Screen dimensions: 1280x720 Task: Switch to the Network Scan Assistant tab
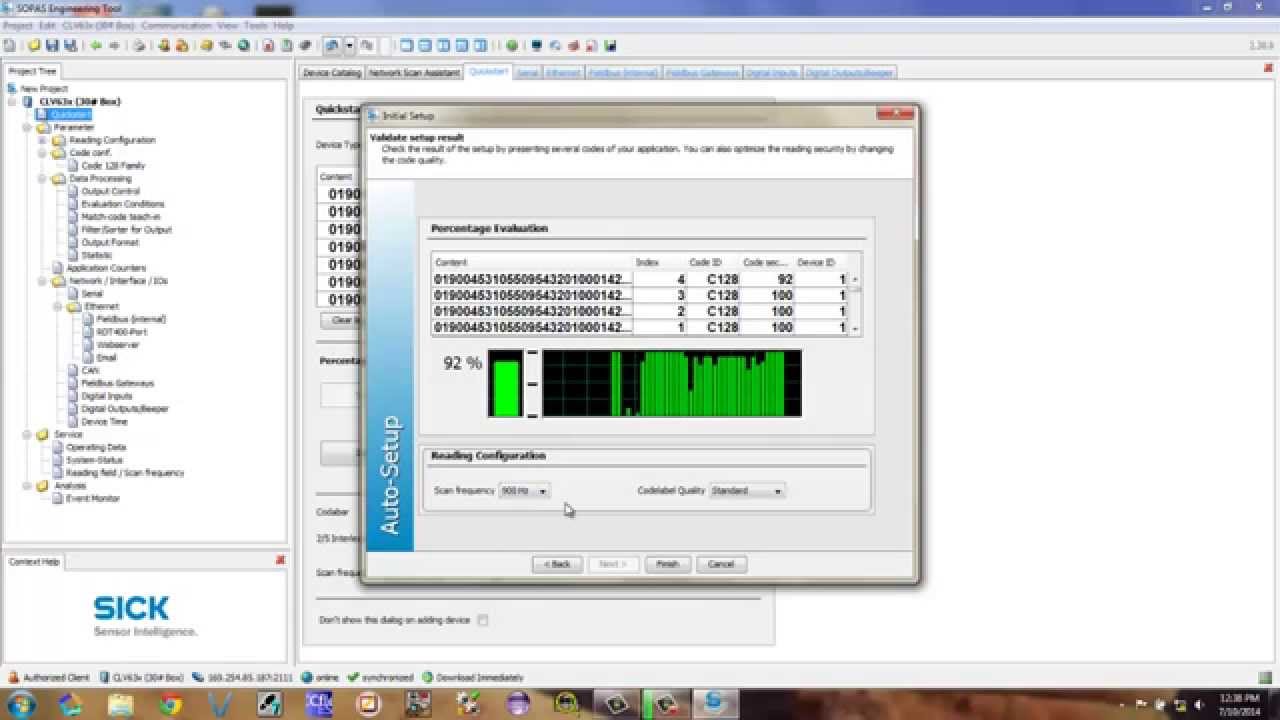click(414, 73)
